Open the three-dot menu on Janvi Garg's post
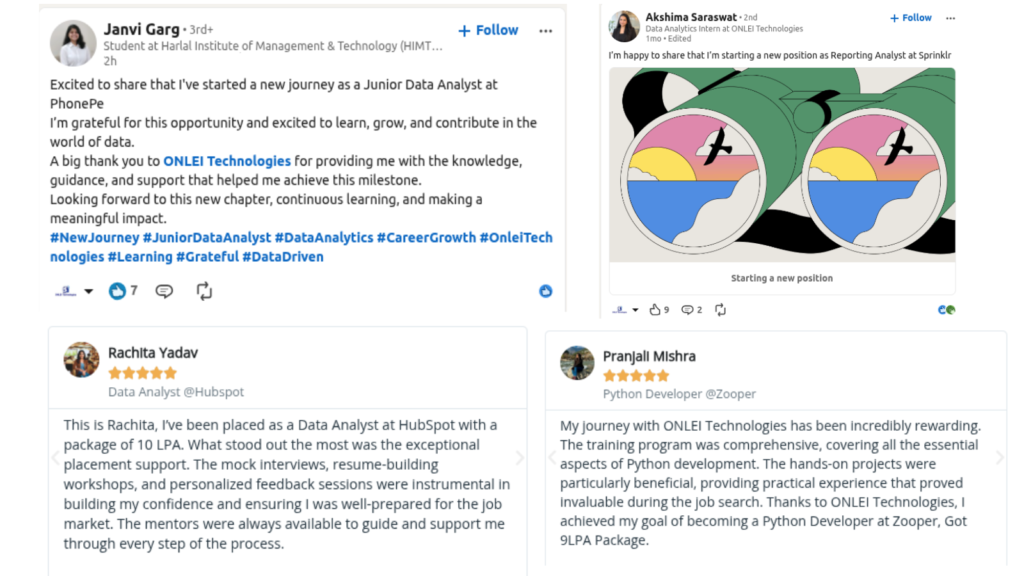The image size is (1024, 576). pos(545,31)
